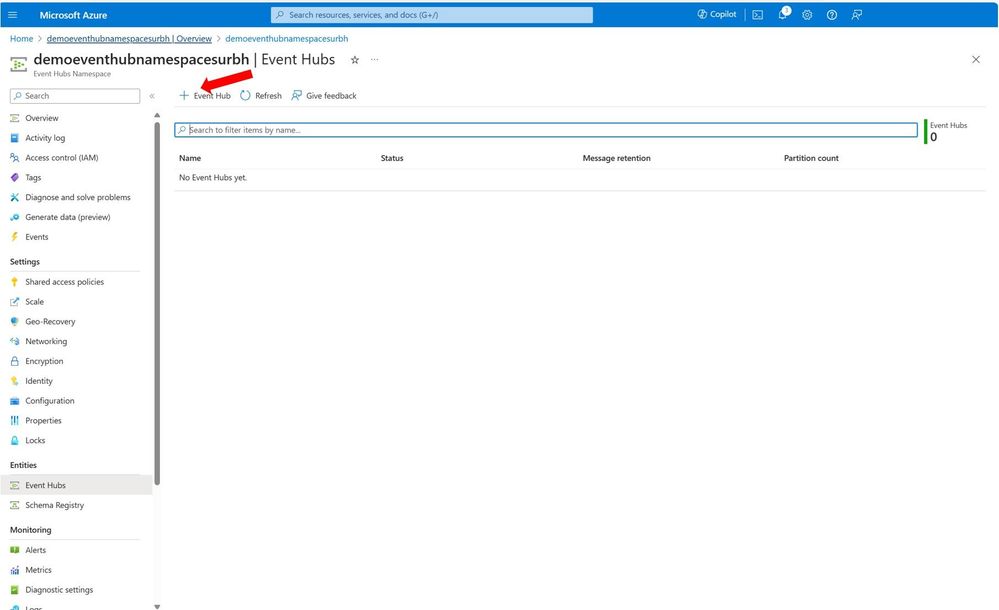
Task: Click sidebar scroll up arrow
Action: coord(157,115)
